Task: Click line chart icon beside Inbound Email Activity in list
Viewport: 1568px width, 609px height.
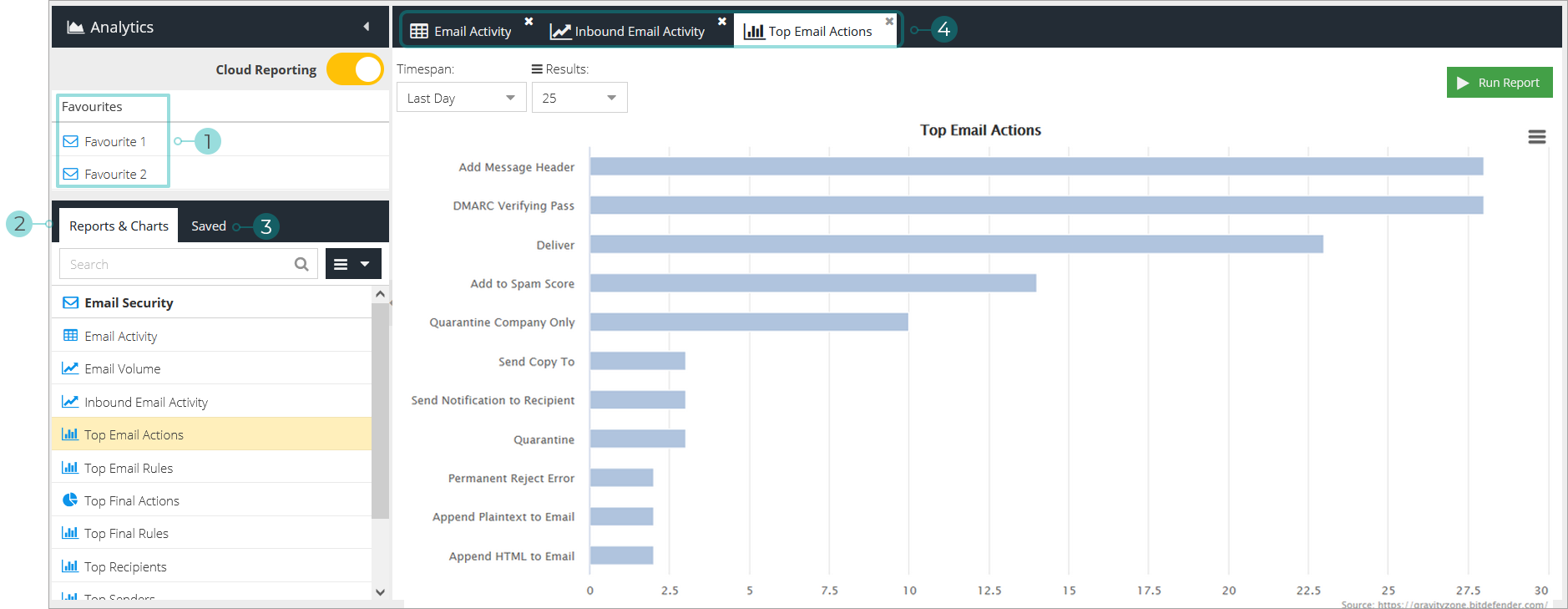Action: point(70,401)
